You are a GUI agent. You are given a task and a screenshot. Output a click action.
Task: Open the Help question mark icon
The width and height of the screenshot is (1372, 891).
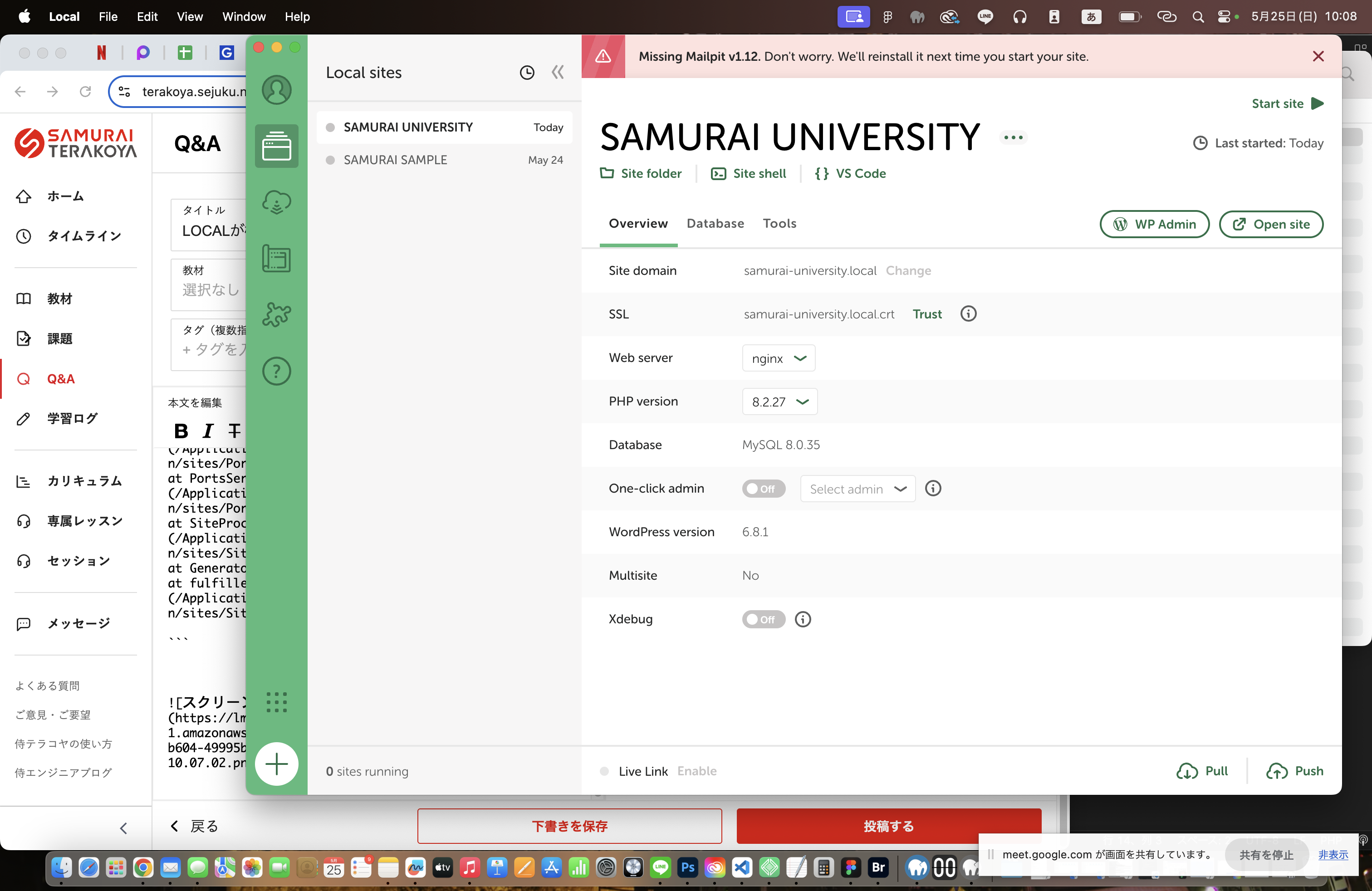point(277,371)
